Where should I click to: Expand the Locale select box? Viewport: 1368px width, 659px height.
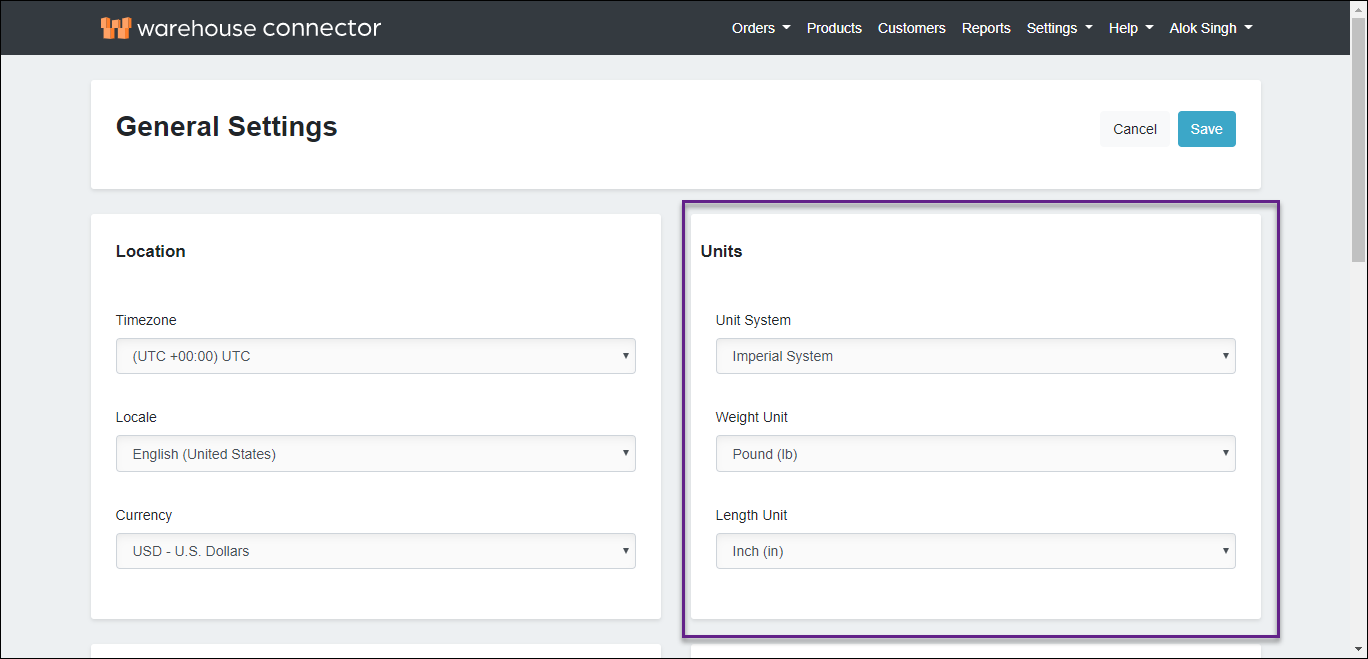click(x=375, y=454)
